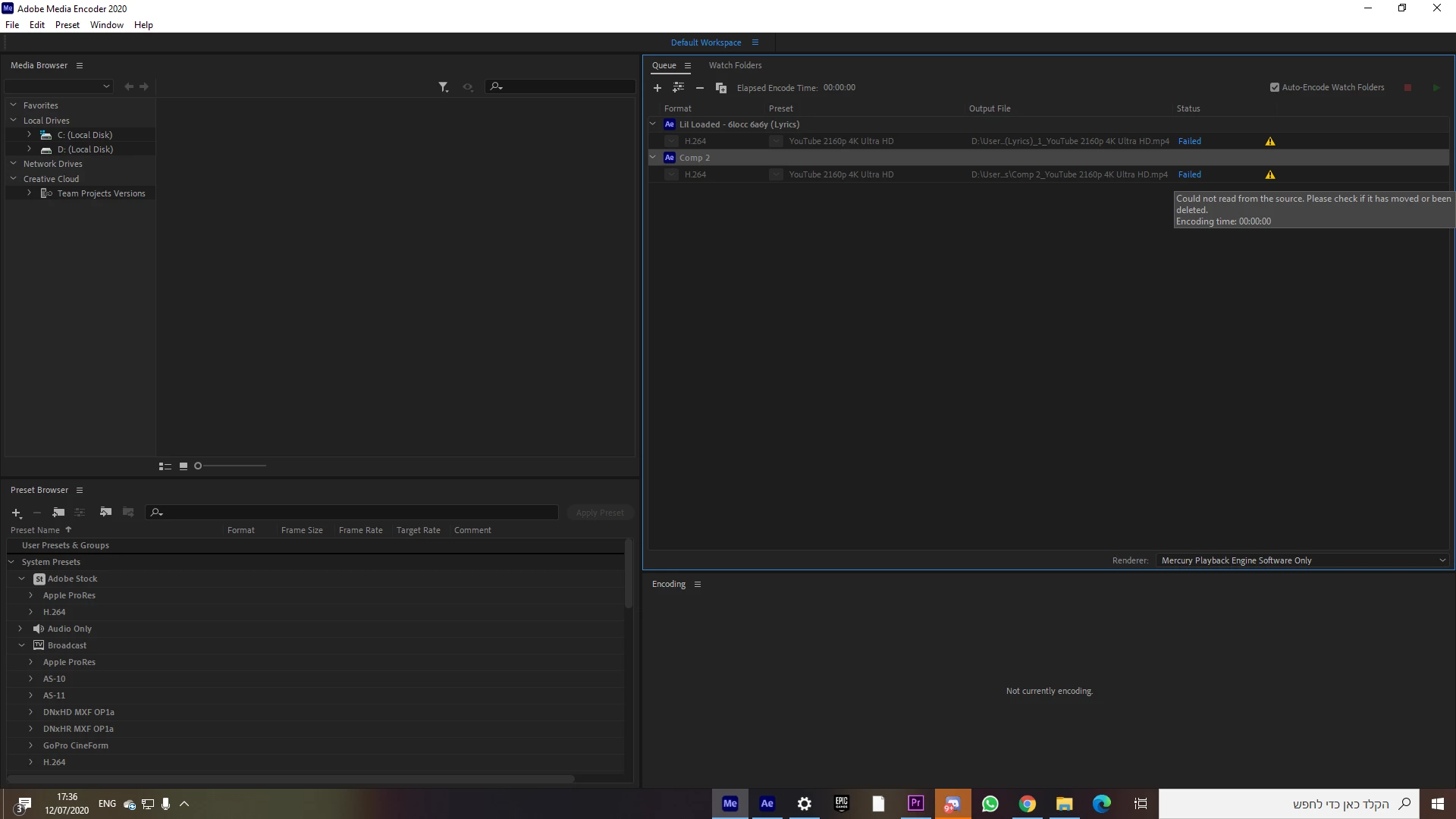Click the green Start Queue play button
The height and width of the screenshot is (819, 1456).
[1436, 88]
